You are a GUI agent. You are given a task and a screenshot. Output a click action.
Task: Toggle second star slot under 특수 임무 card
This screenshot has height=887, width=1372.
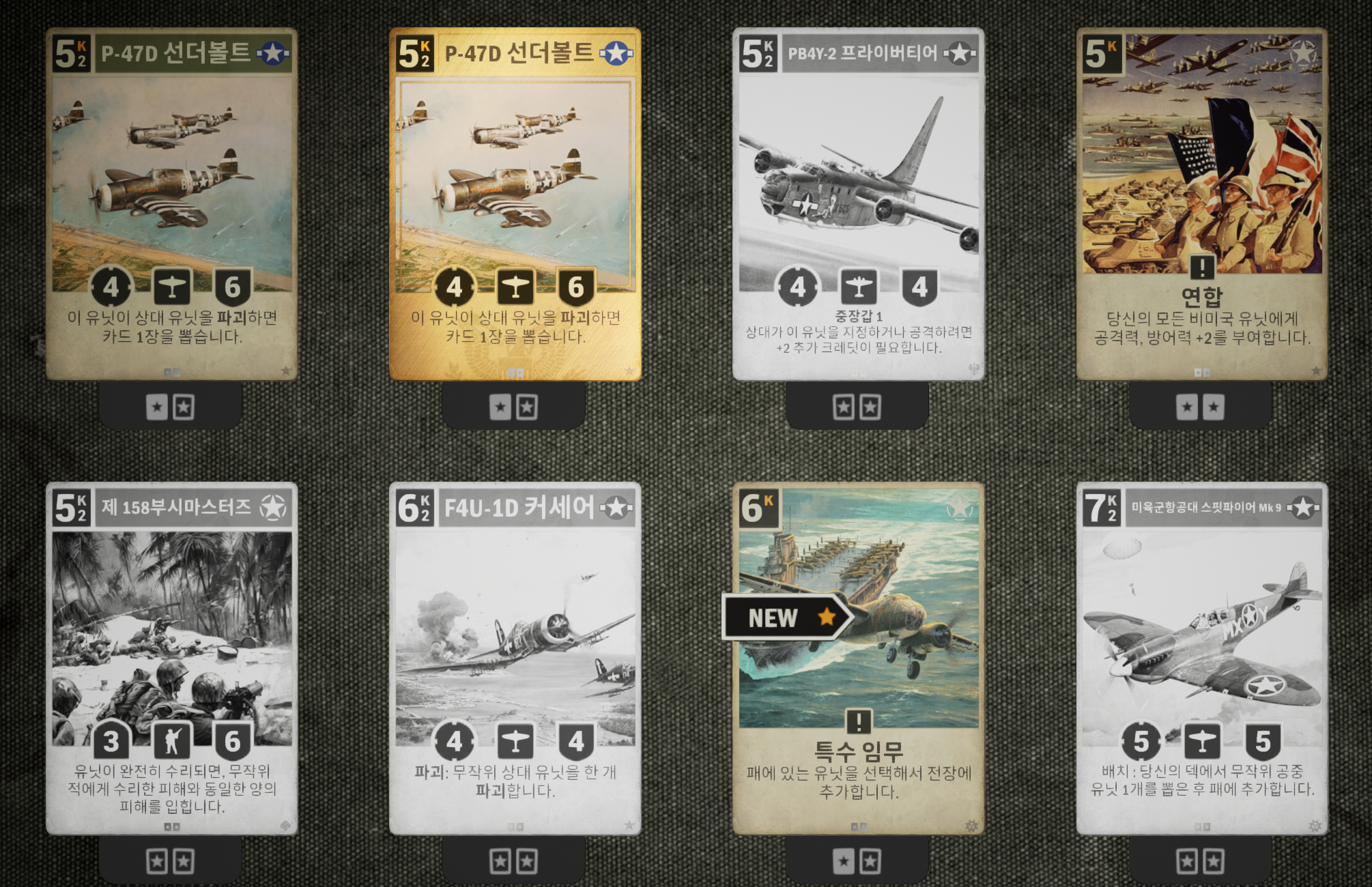pyautogui.click(x=870, y=862)
